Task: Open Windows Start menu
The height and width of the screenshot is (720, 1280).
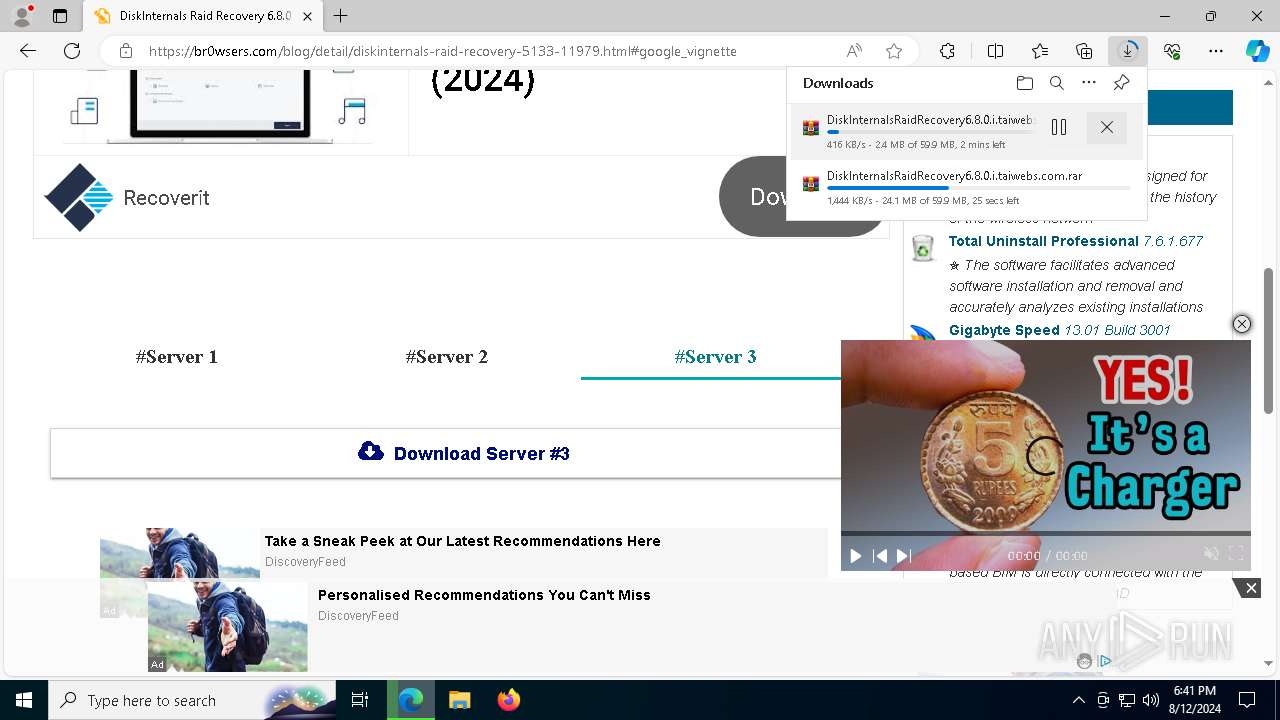Action: (x=24, y=700)
